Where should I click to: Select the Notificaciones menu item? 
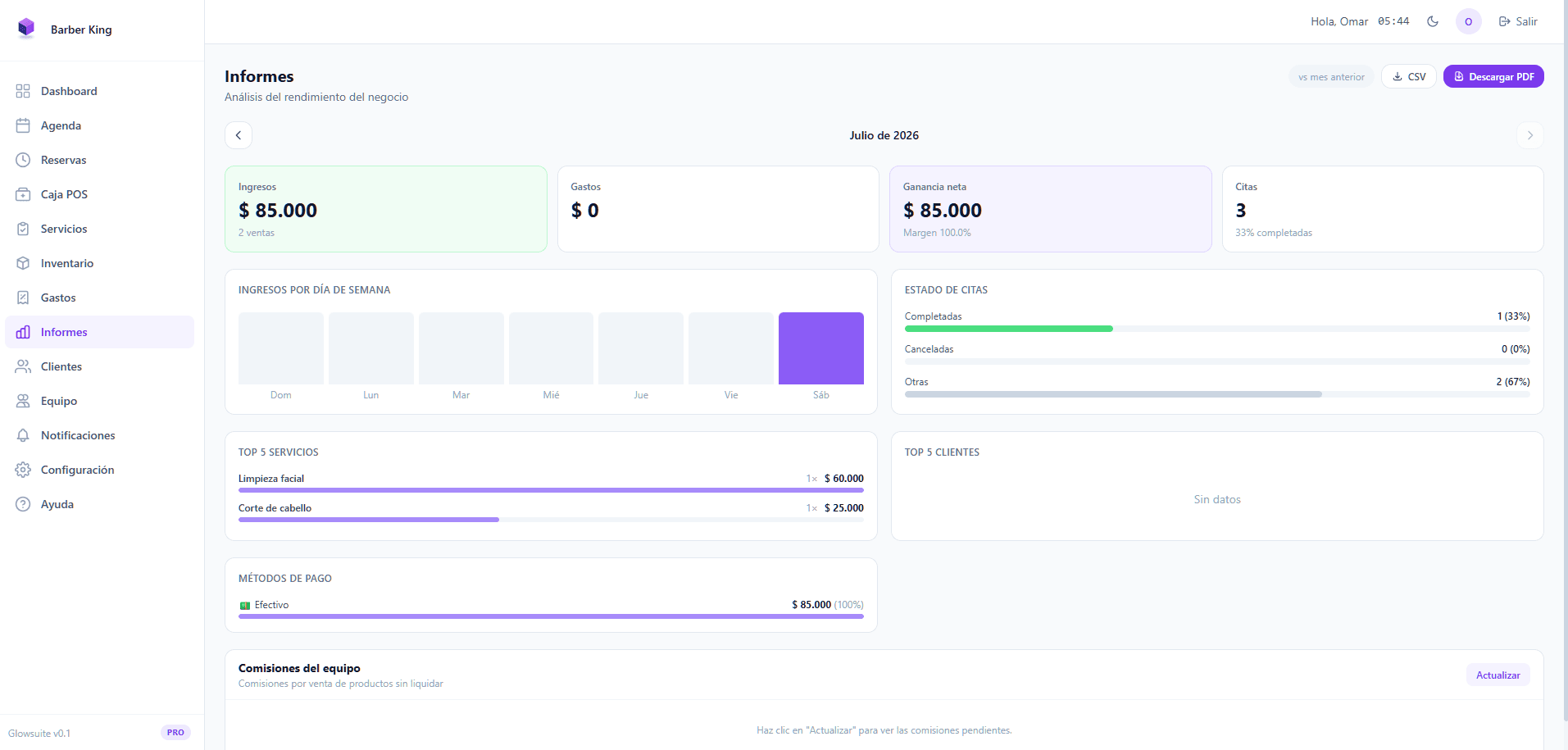pos(99,435)
